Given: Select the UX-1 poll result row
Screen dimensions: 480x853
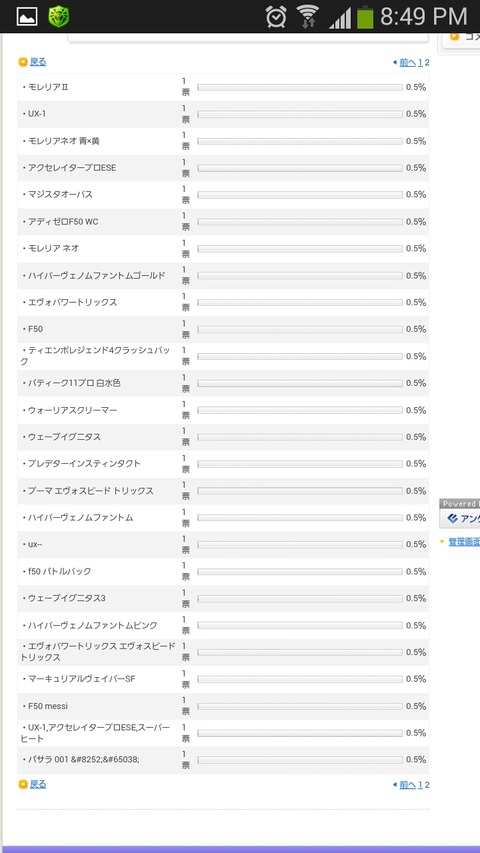Looking at the screenshot, I should (223, 114).
